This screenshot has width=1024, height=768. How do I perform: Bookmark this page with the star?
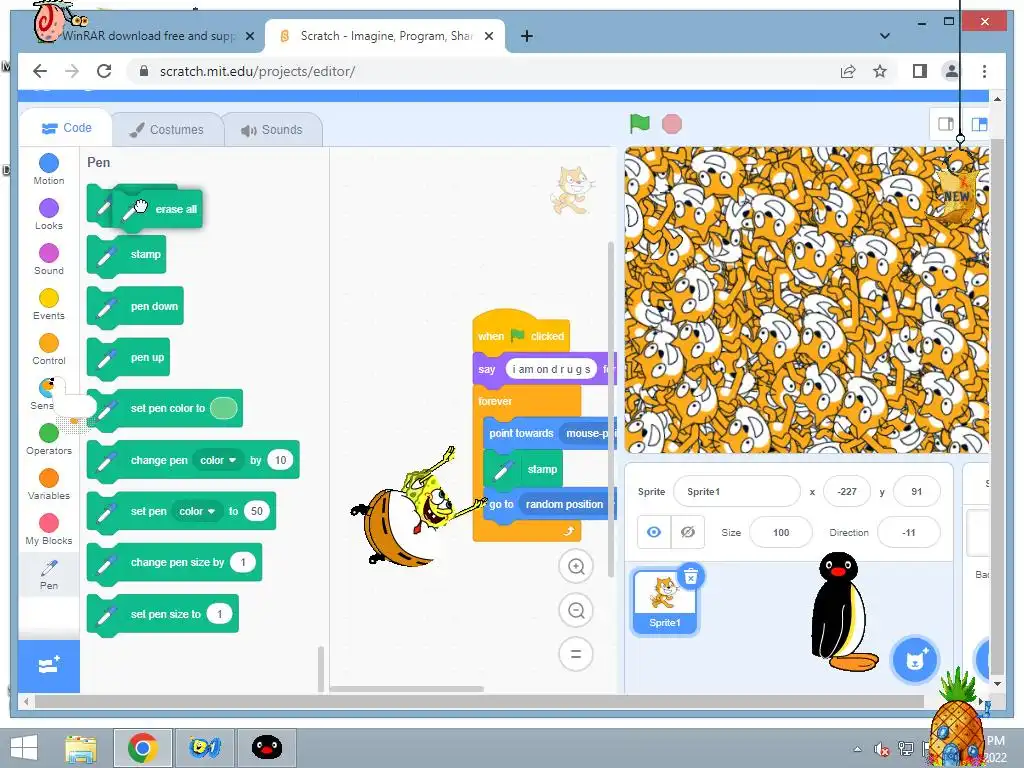tap(880, 71)
